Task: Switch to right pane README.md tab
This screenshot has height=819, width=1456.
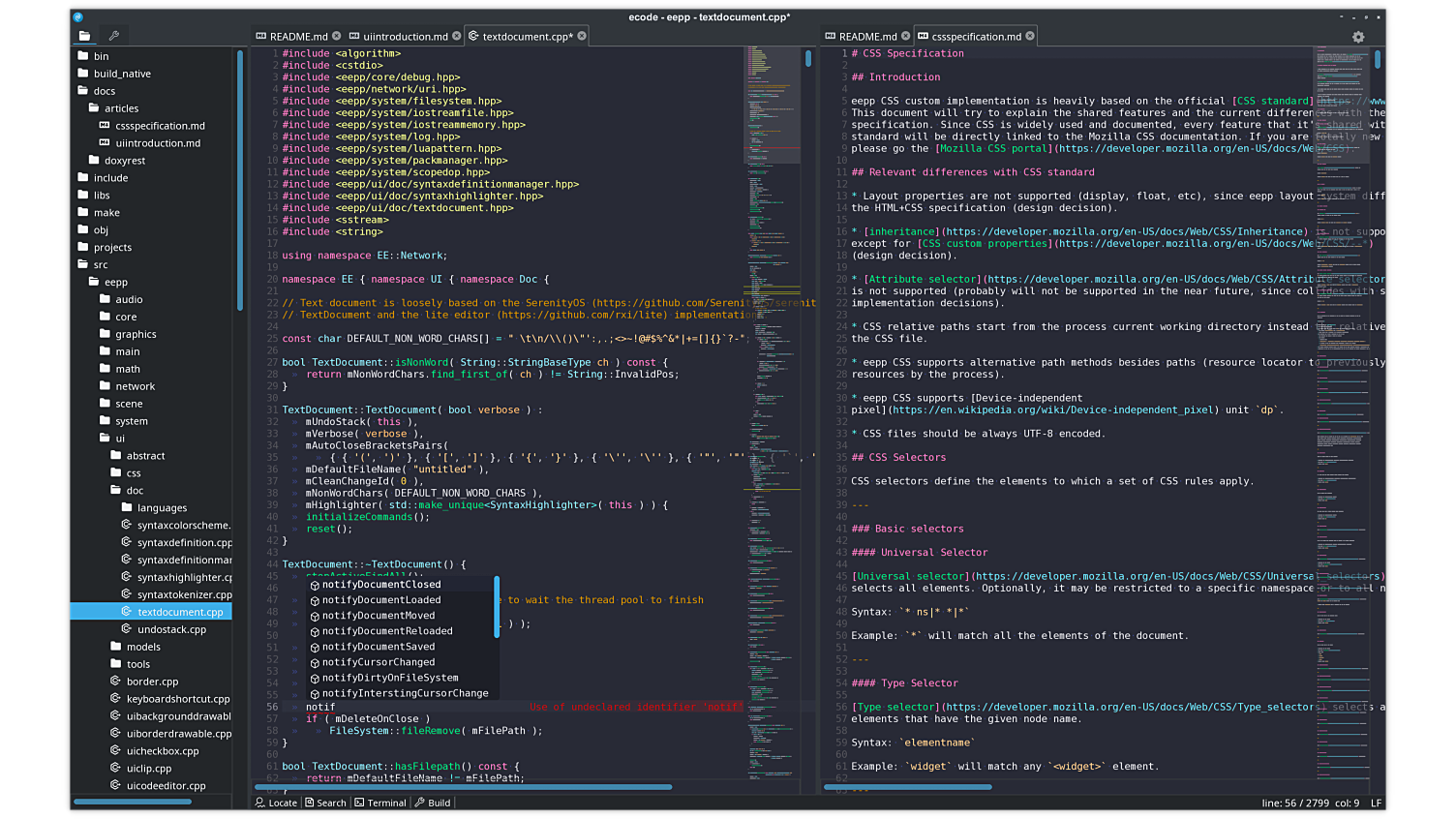Action: (x=867, y=36)
